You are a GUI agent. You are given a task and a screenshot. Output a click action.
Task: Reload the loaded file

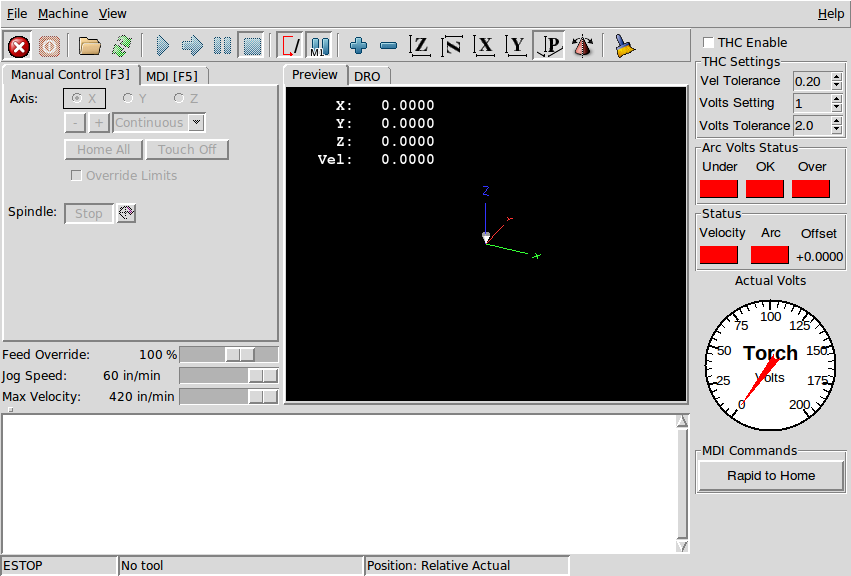tap(122, 45)
